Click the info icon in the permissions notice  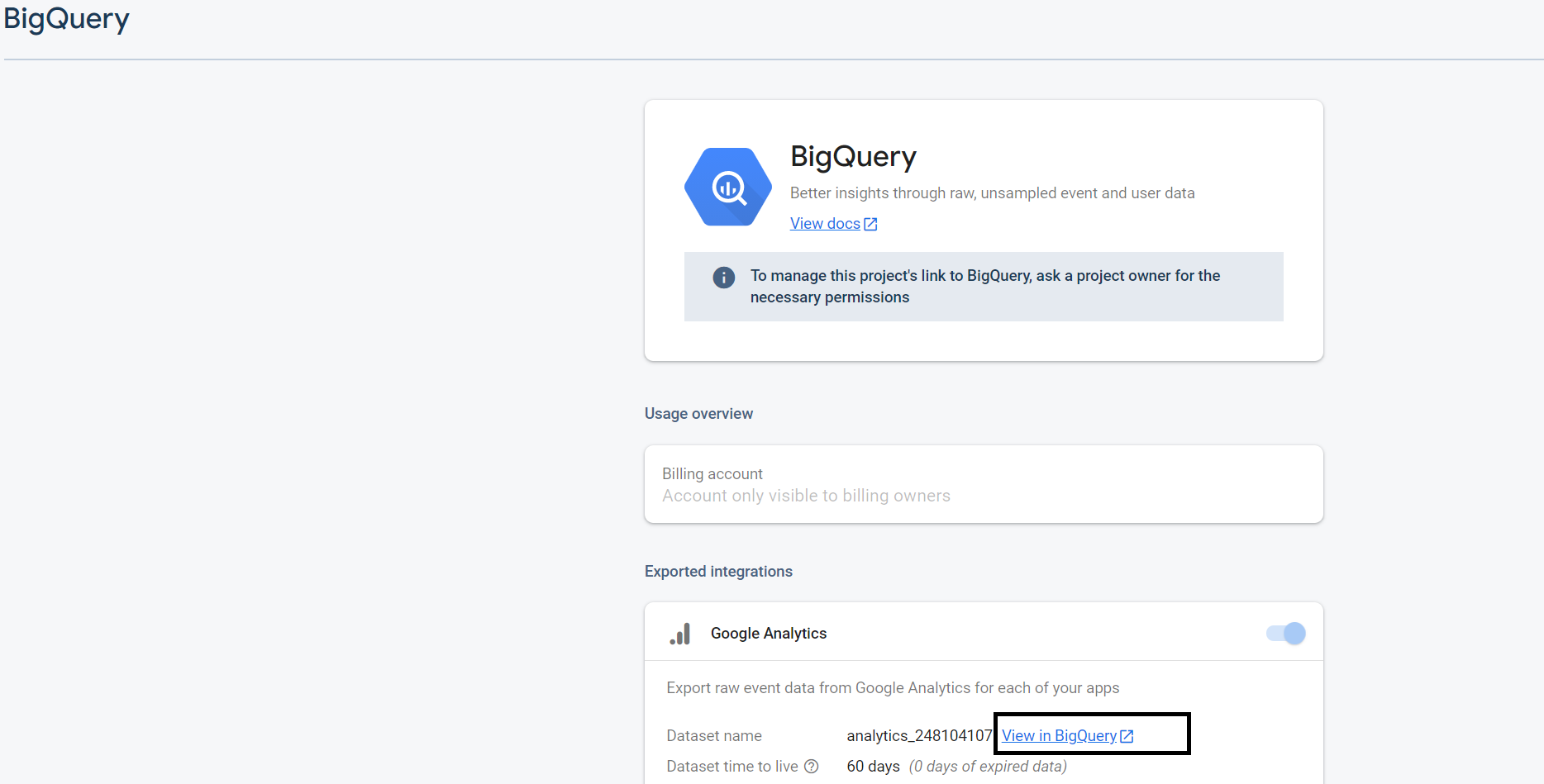point(723,278)
